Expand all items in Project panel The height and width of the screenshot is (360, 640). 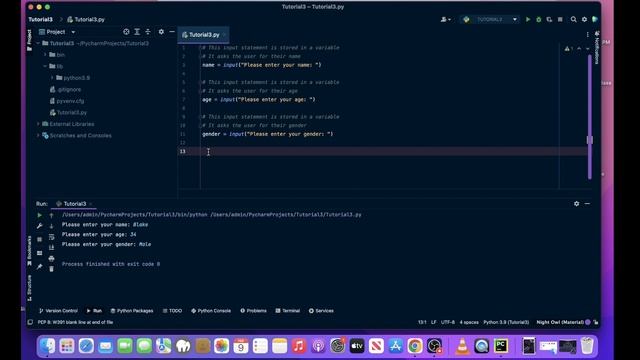point(137,32)
